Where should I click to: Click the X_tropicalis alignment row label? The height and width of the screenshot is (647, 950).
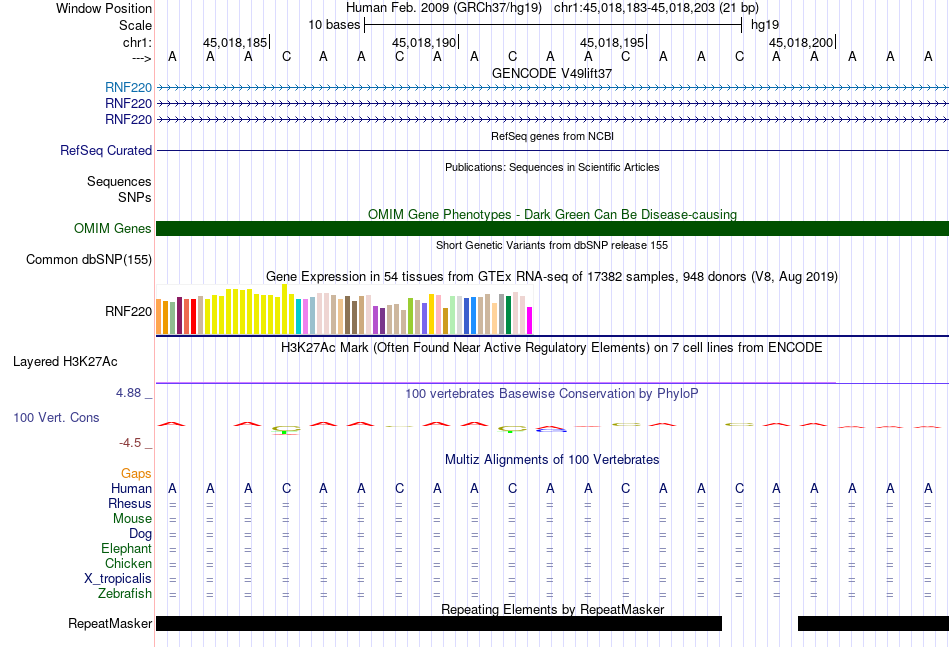click(118, 579)
